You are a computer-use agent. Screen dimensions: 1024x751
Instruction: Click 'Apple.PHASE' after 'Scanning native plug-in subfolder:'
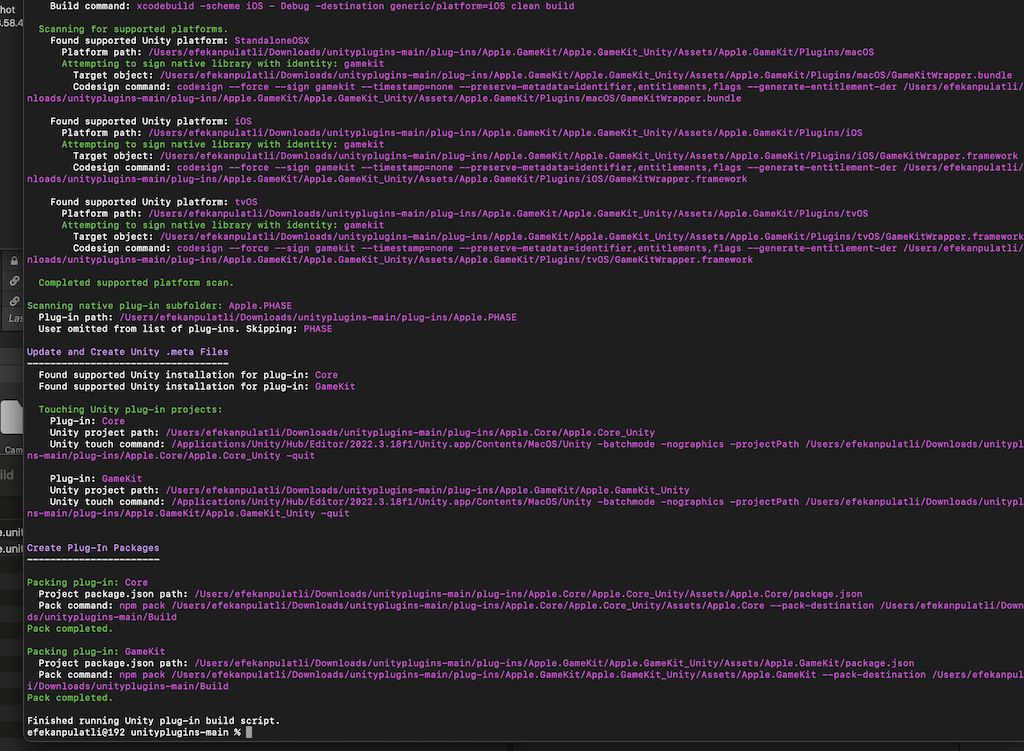260,306
